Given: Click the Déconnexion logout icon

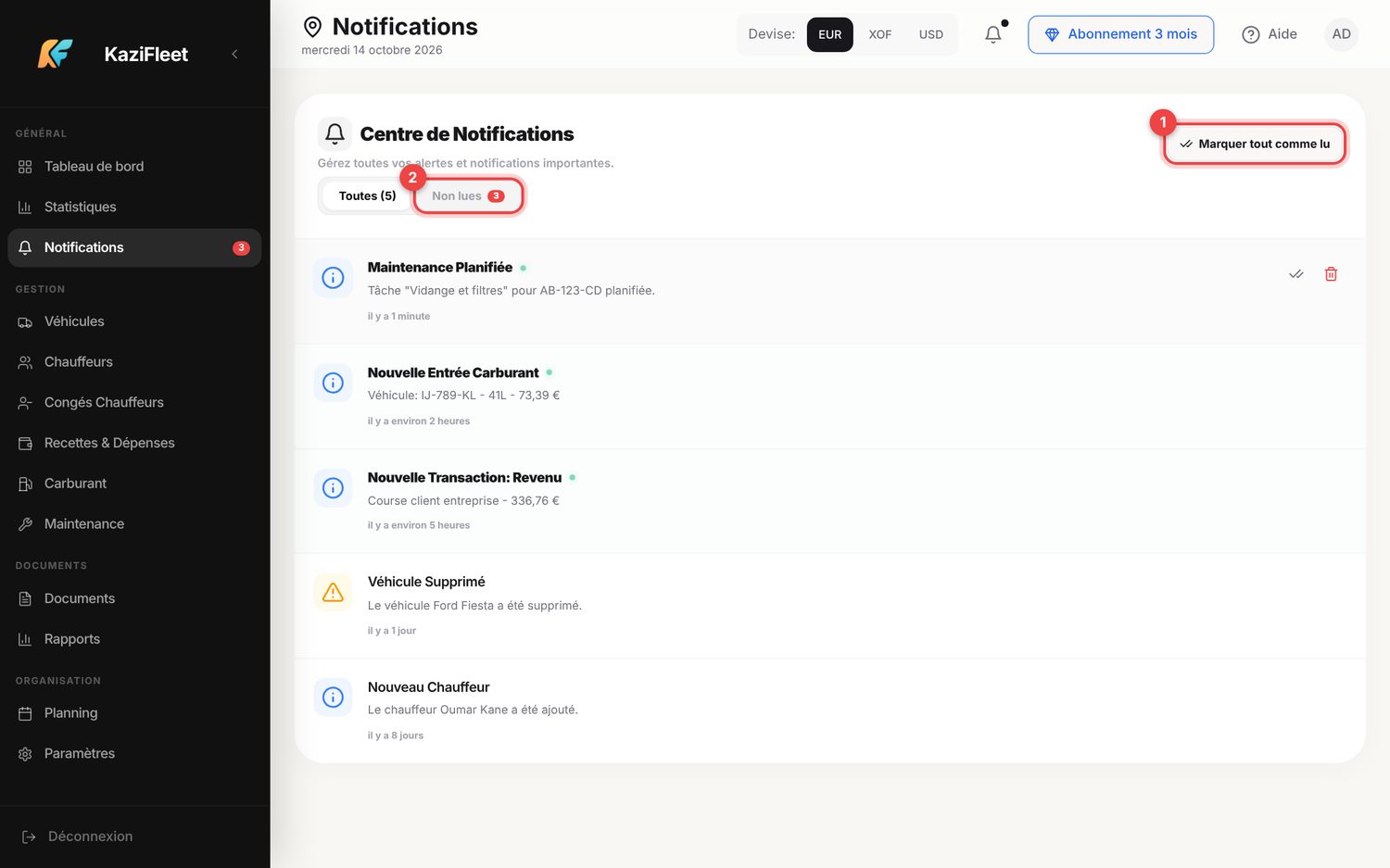Looking at the screenshot, I should 29,837.
